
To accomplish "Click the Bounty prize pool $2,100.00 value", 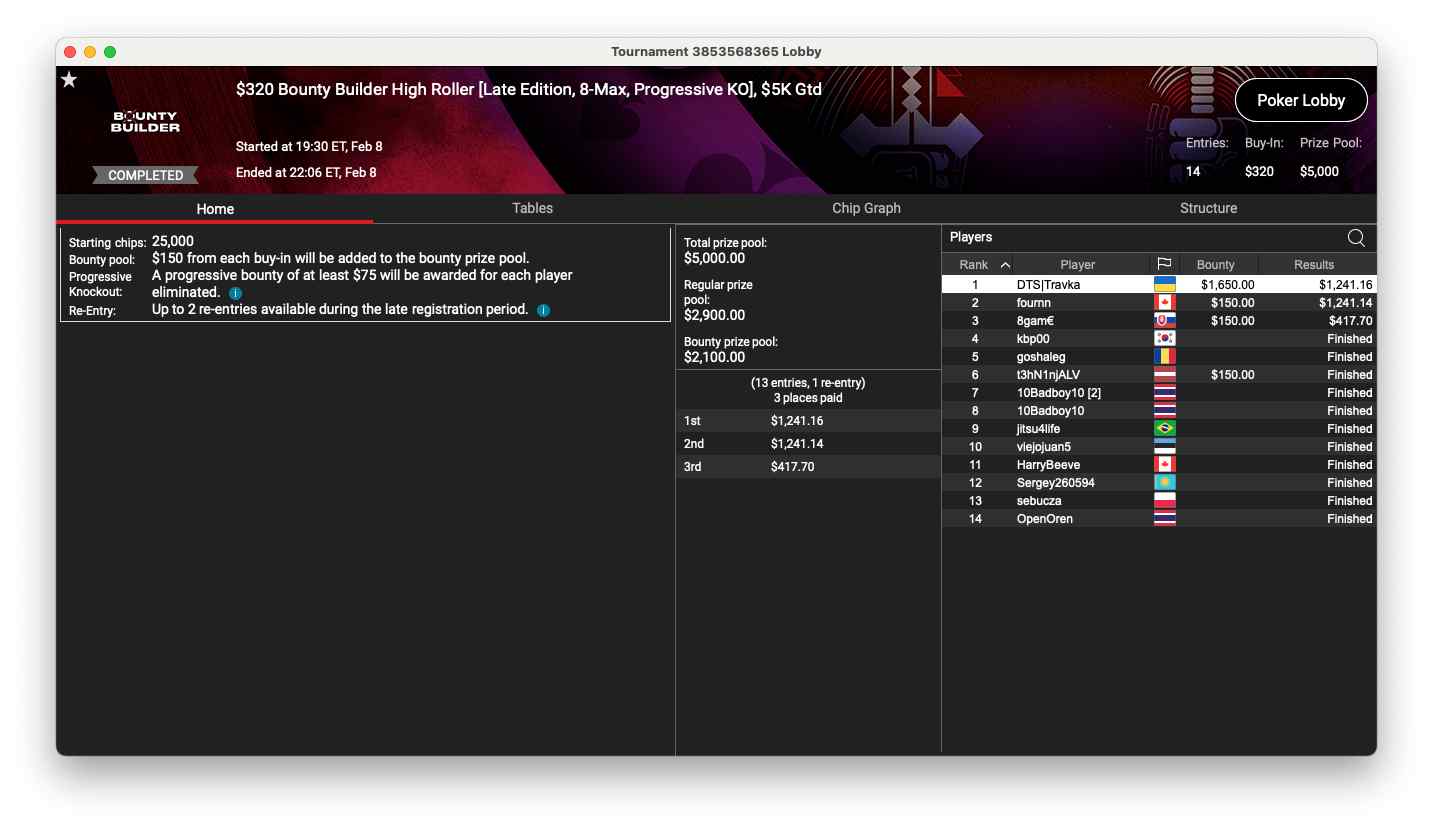I will [x=714, y=357].
